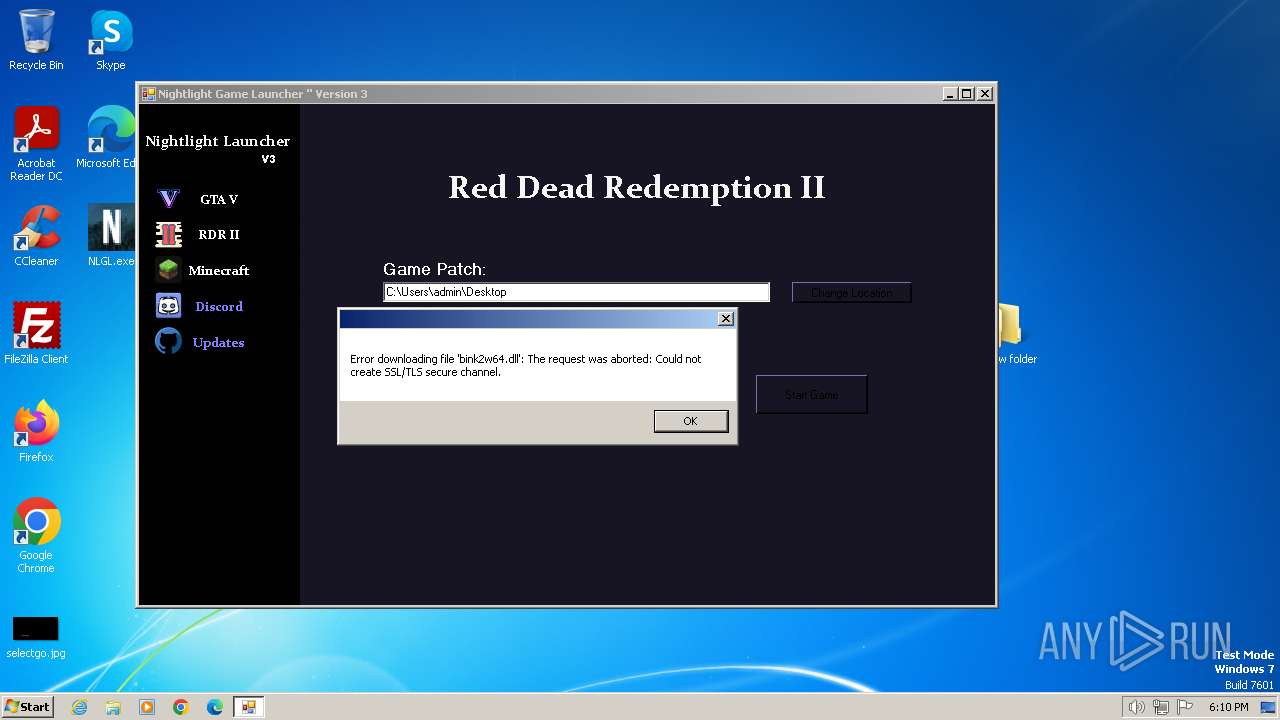Open the Minecraft block icon
Viewport: 1280px width, 720px height.
[168, 270]
